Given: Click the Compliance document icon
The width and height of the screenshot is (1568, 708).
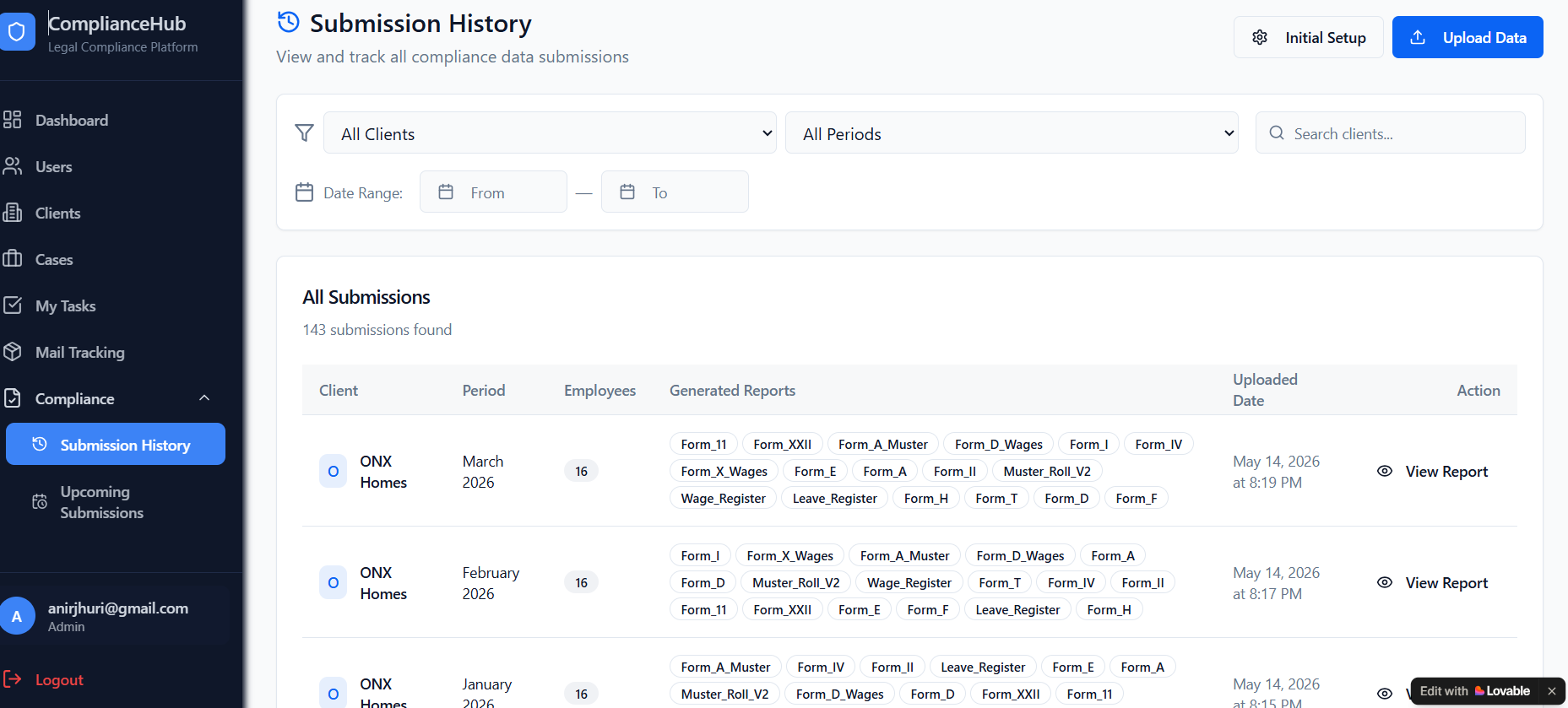Looking at the screenshot, I should (12, 398).
